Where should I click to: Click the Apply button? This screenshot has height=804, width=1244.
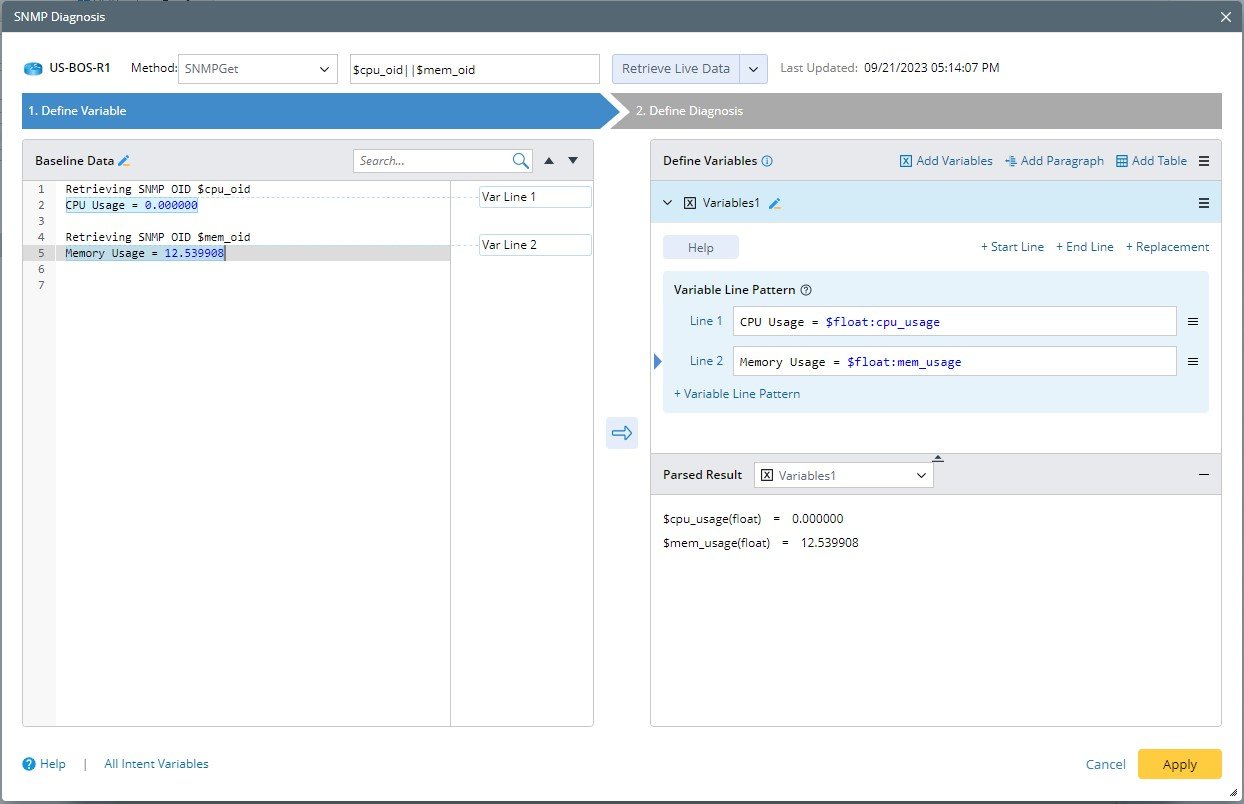(1179, 764)
